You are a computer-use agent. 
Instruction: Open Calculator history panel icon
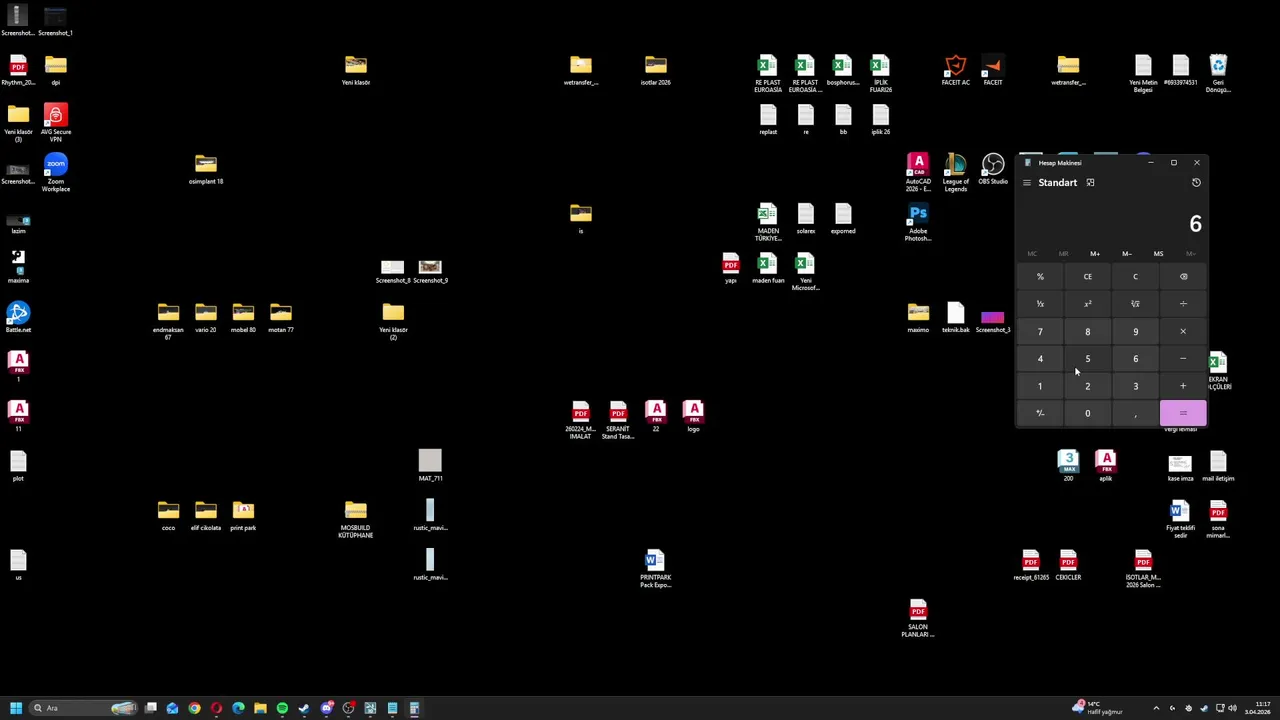[x=1196, y=183]
